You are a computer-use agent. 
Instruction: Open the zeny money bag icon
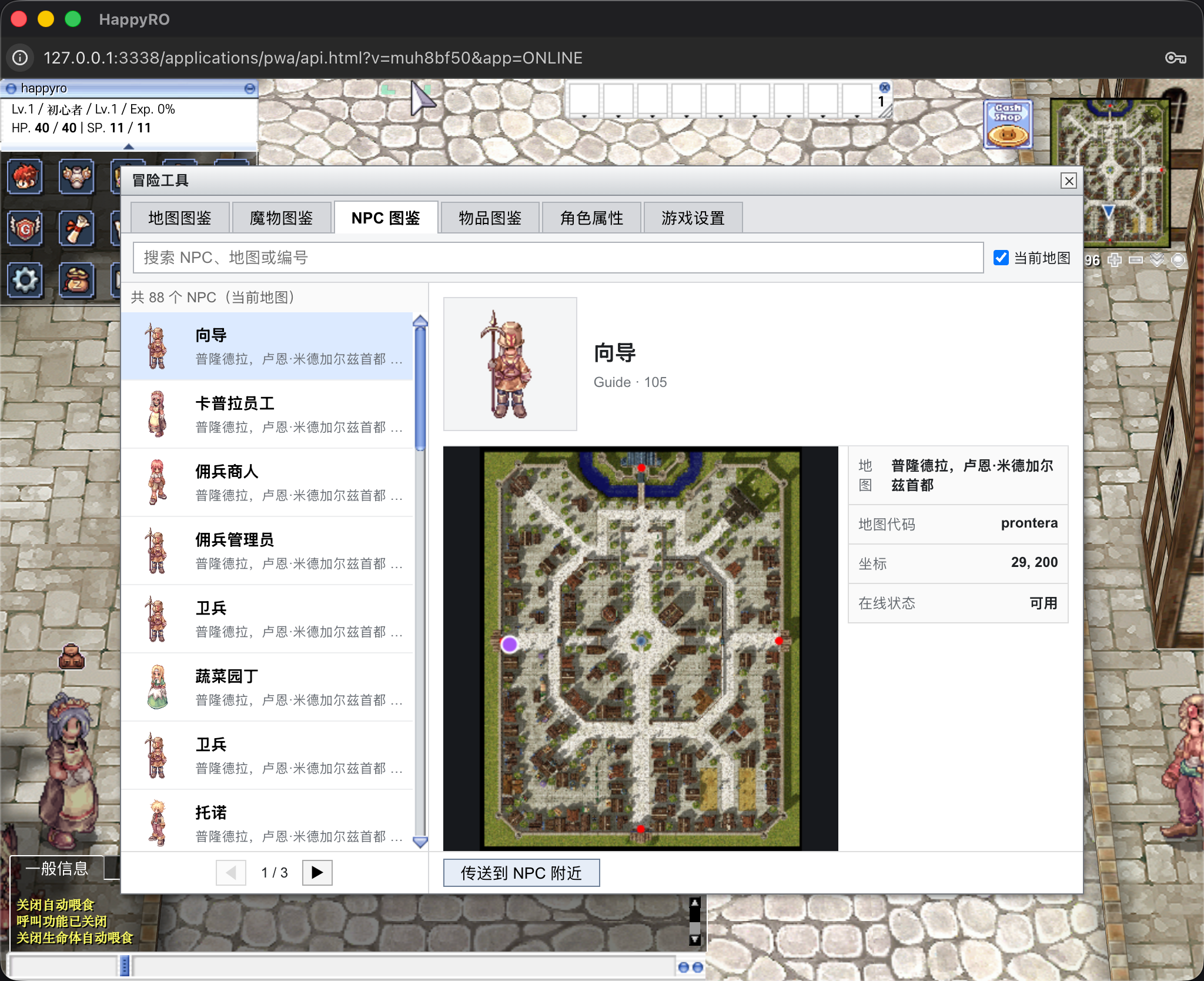coord(76,280)
